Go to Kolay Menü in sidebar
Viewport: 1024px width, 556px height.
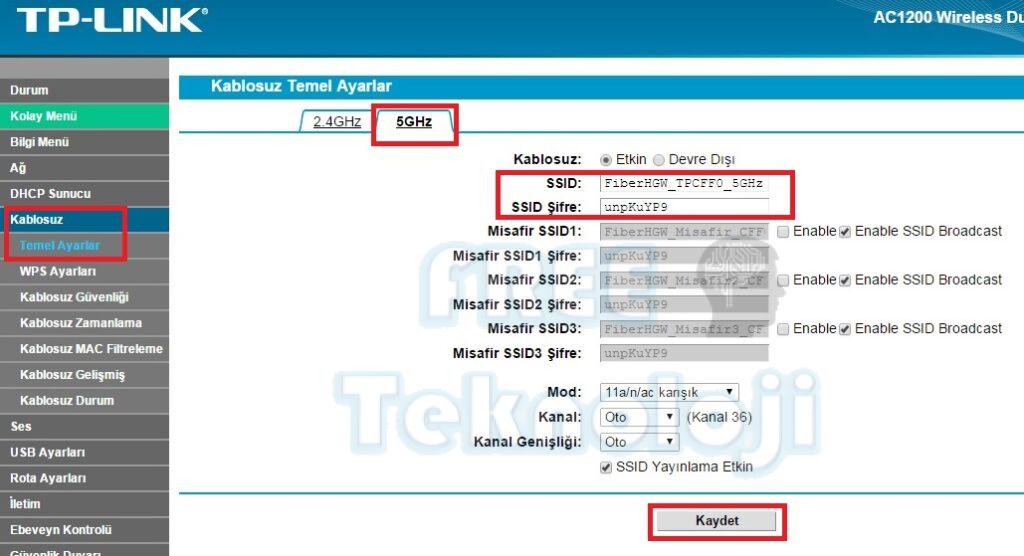click(43, 116)
